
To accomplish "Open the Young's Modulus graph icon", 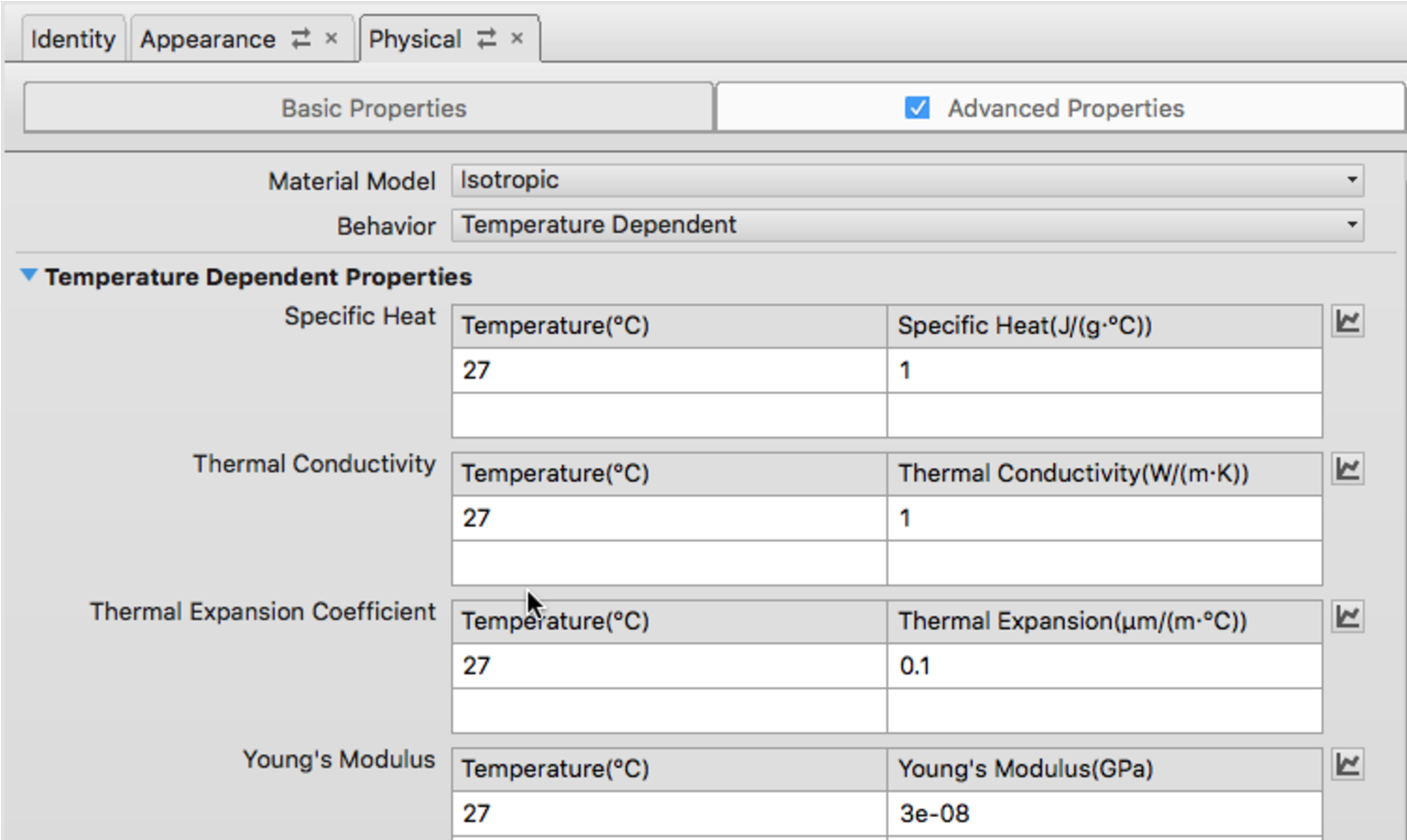I will click(1347, 765).
